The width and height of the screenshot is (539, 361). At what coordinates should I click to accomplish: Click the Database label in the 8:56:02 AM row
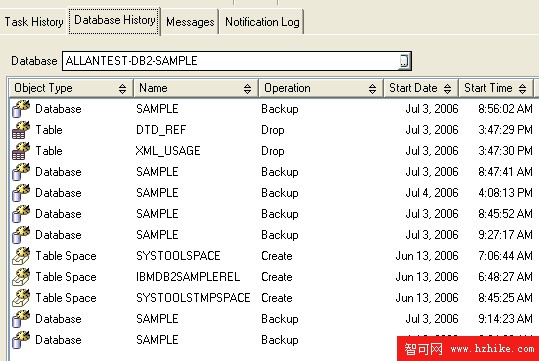tap(58, 109)
